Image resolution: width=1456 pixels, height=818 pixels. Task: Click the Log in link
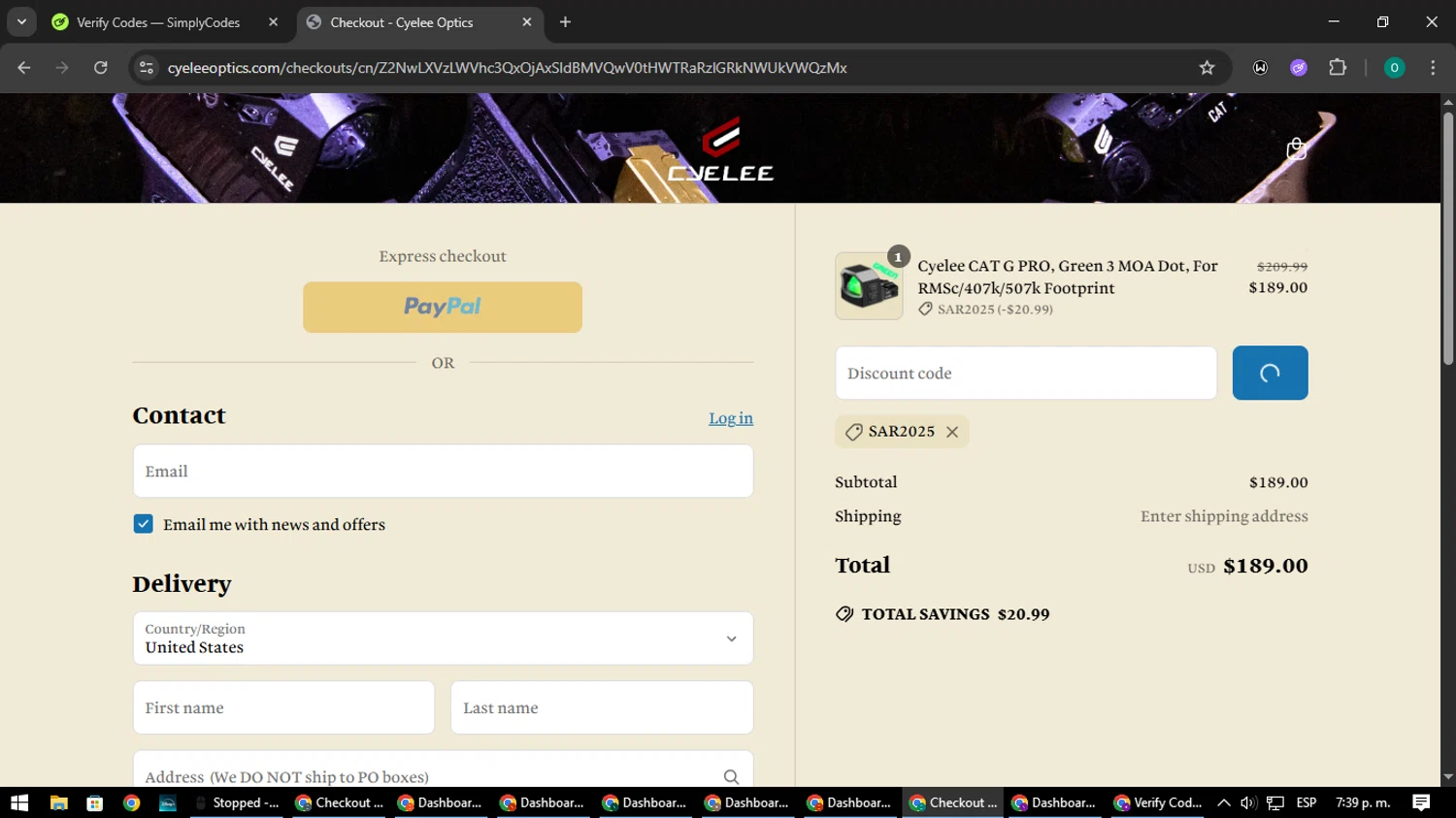click(x=731, y=418)
